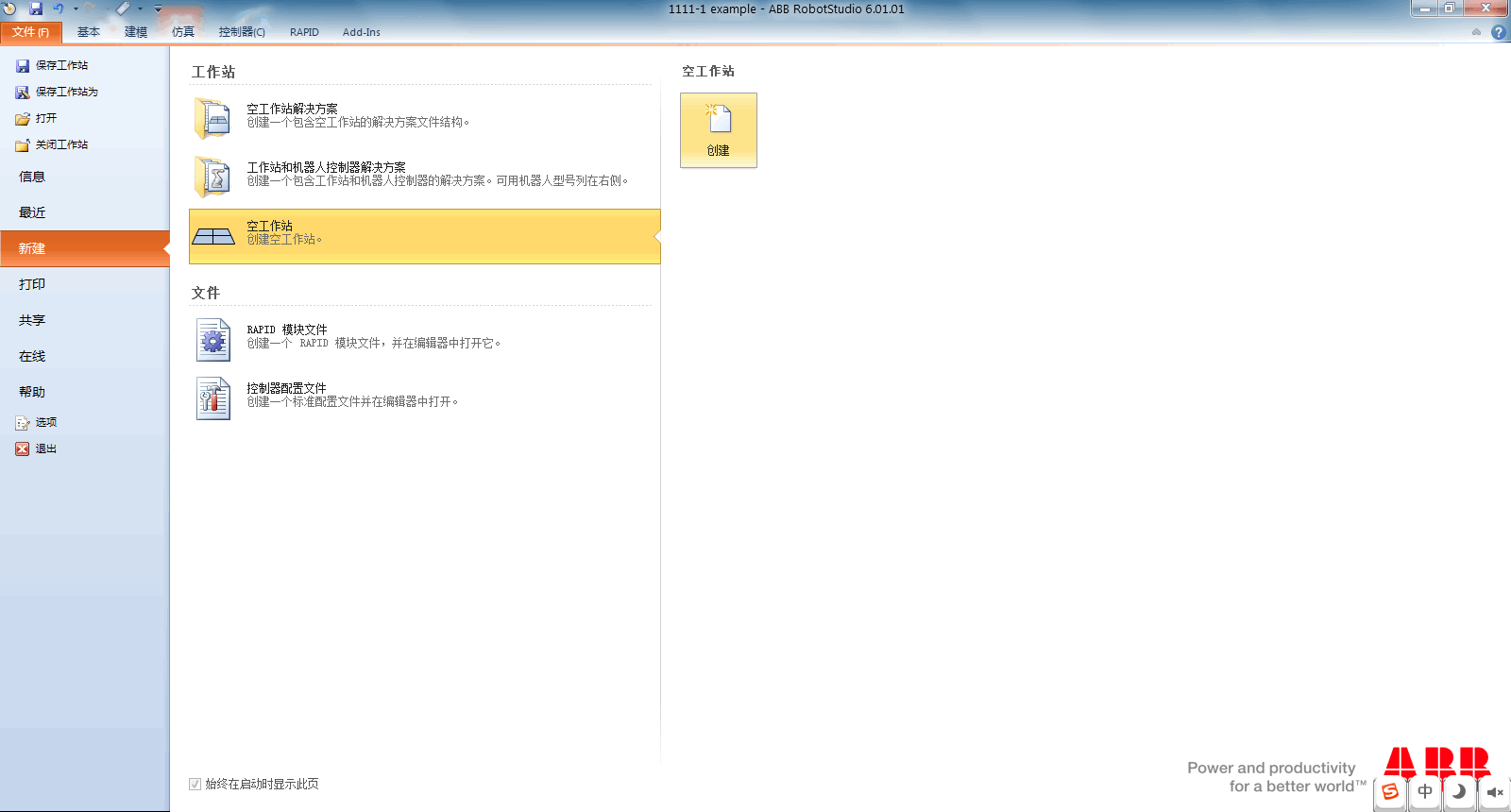Click the tag-shaped icon in quick access toolbar
This screenshot has width=1511, height=812.
124,8
